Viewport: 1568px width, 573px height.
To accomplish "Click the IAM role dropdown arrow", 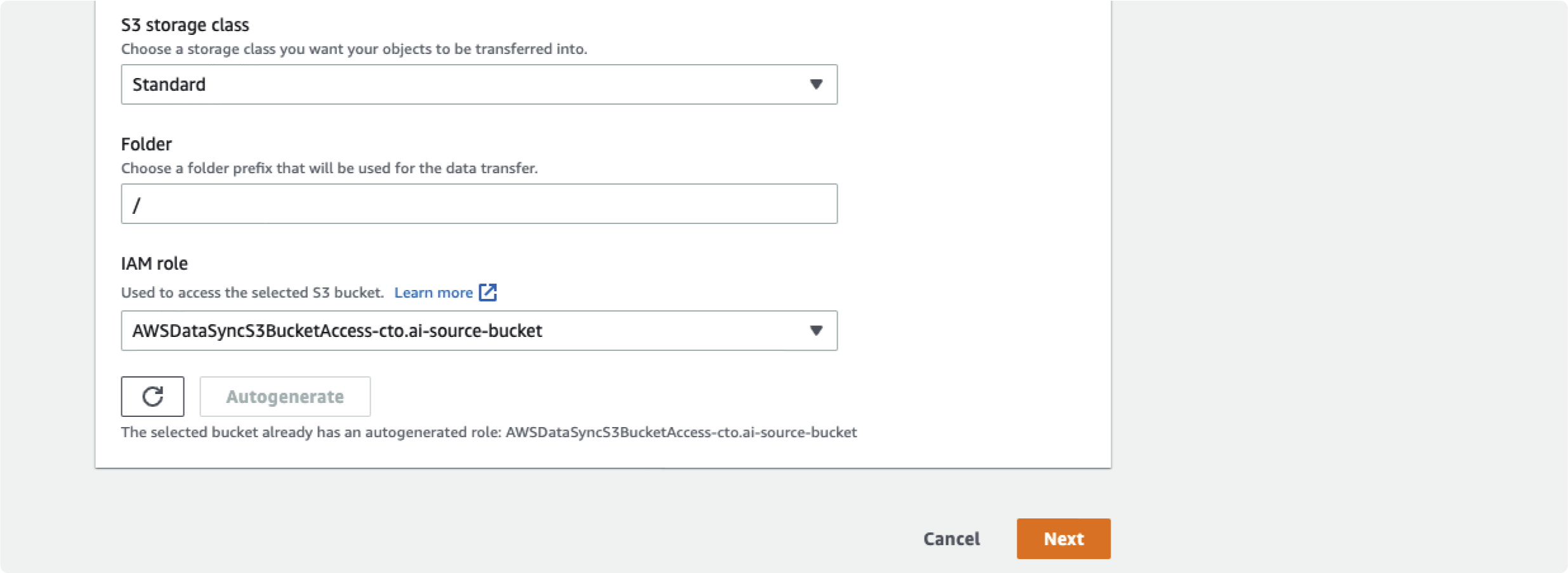I will [x=816, y=331].
